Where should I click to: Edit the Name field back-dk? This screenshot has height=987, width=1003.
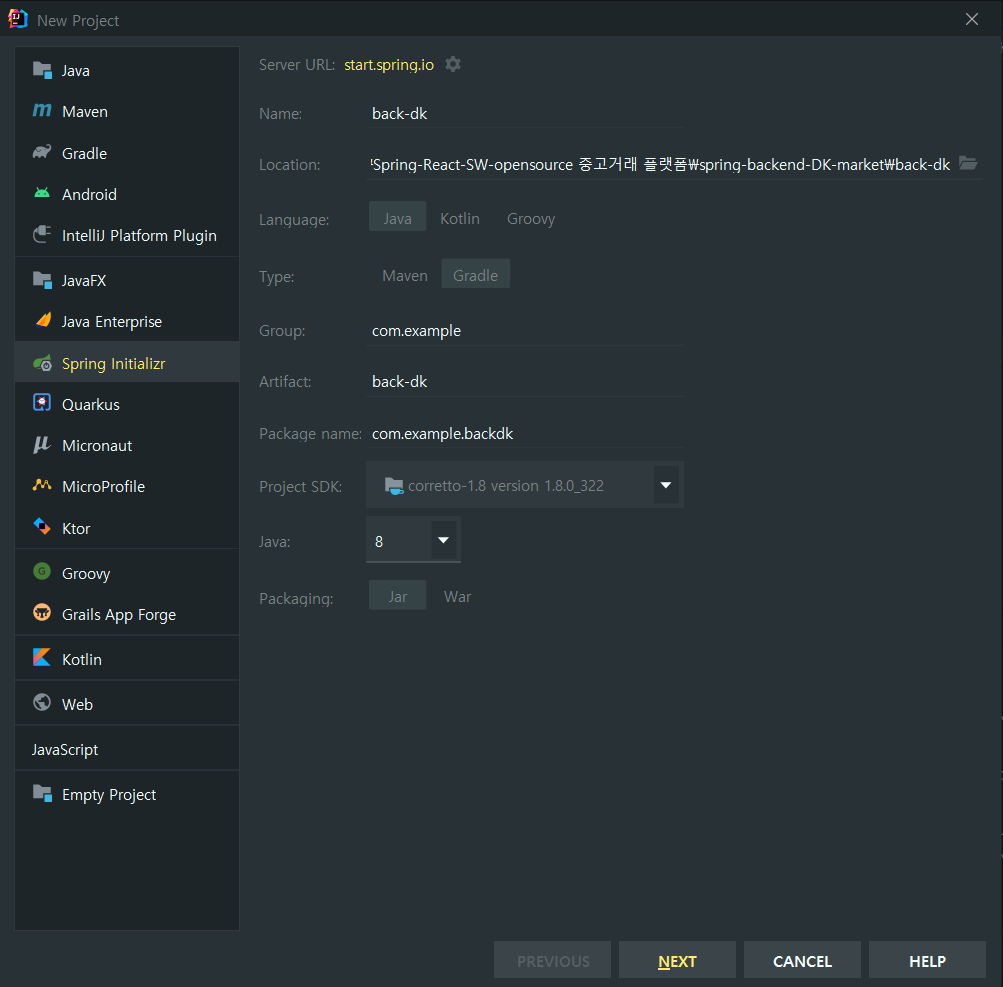525,114
